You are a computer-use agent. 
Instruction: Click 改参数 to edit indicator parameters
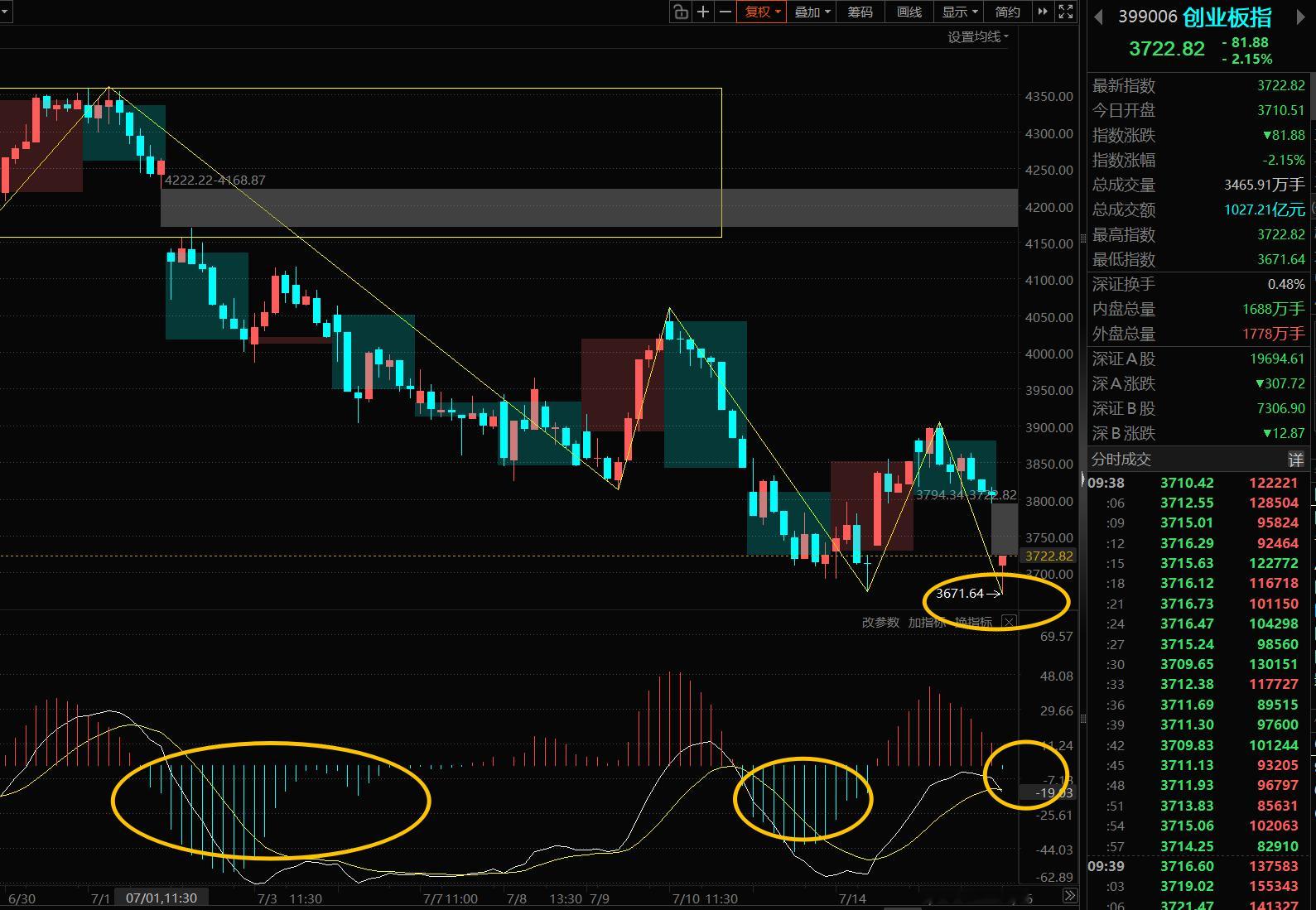pyautogui.click(x=880, y=622)
